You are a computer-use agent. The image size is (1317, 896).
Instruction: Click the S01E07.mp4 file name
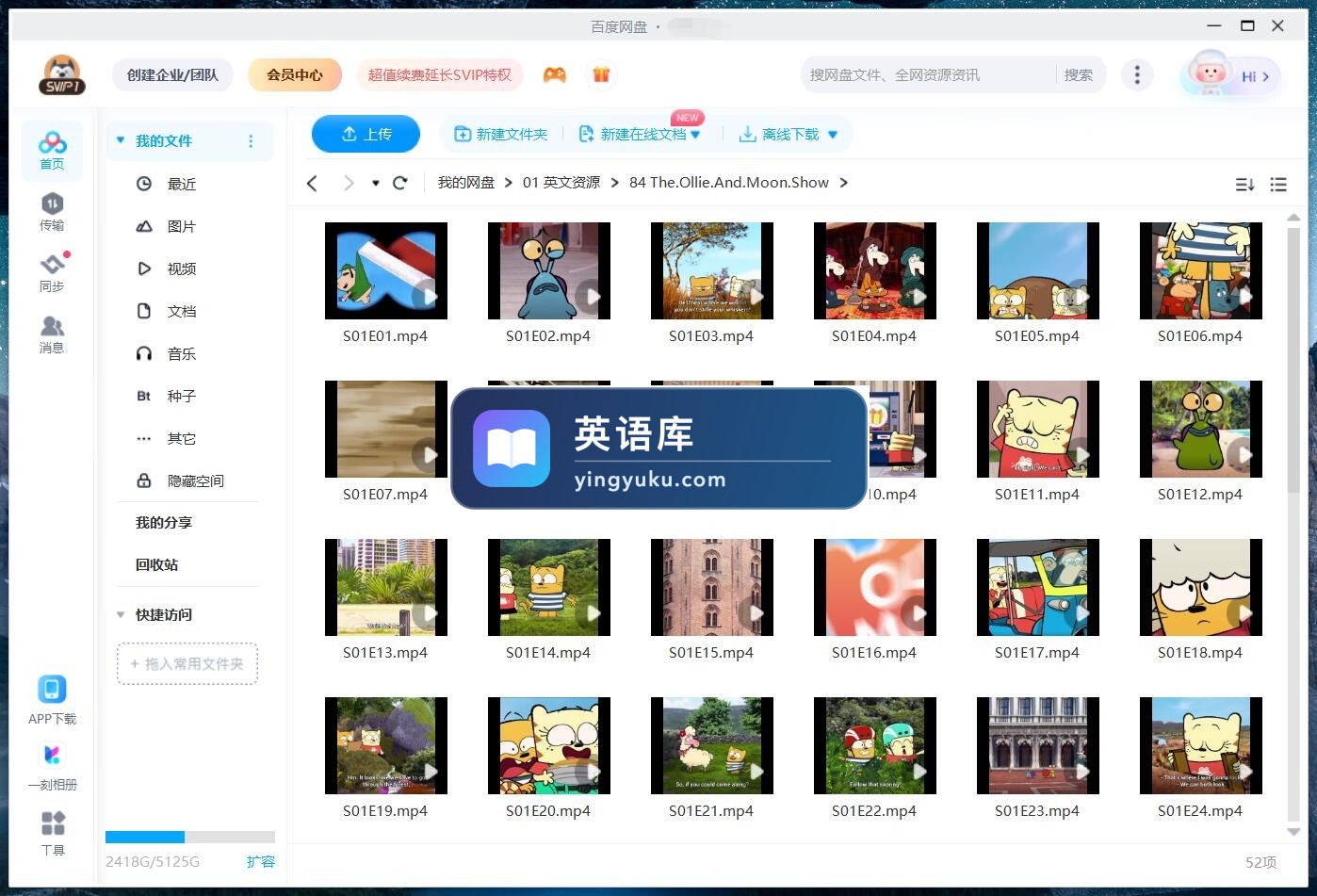[x=385, y=494]
